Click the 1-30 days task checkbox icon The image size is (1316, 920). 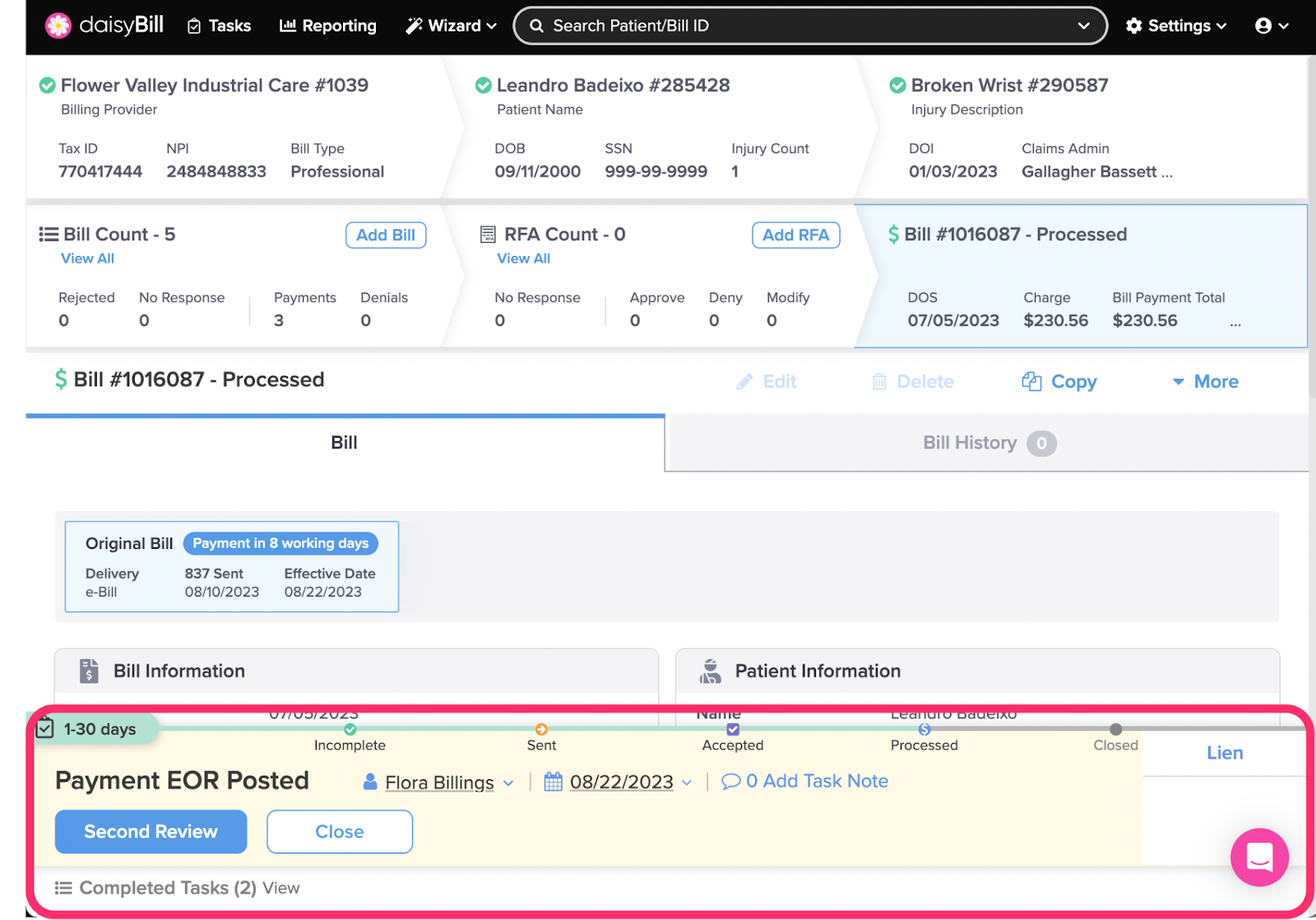click(45, 729)
